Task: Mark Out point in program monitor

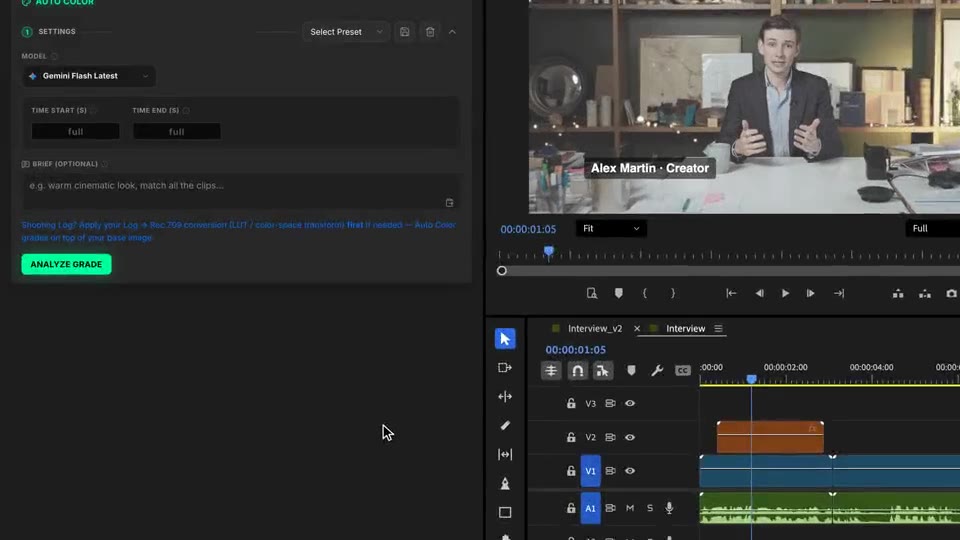Action: click(673, 293)
